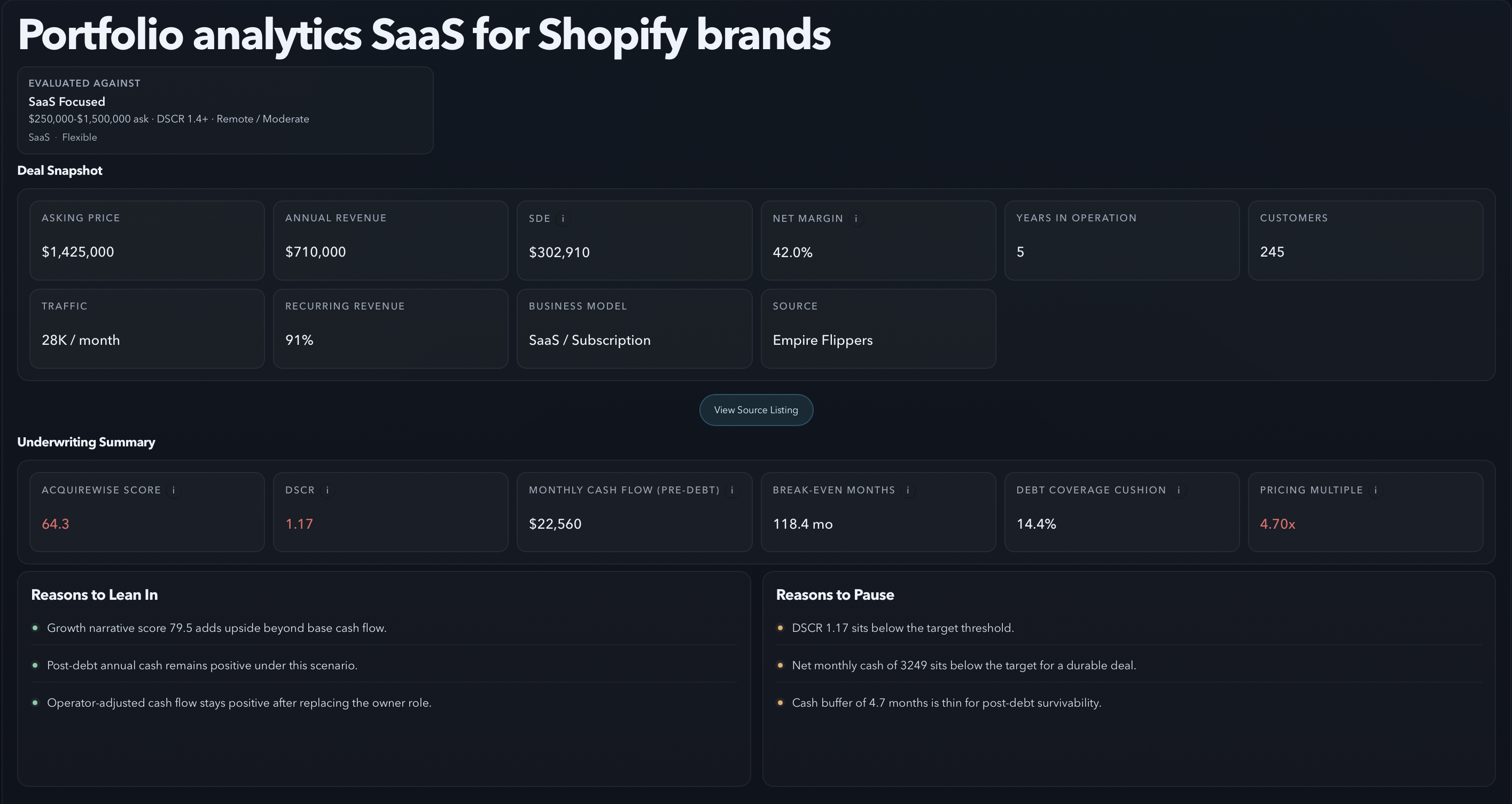Click the Years in Operation value 5
This screenshot has height=804, width=1512.
coord(1020,252)
